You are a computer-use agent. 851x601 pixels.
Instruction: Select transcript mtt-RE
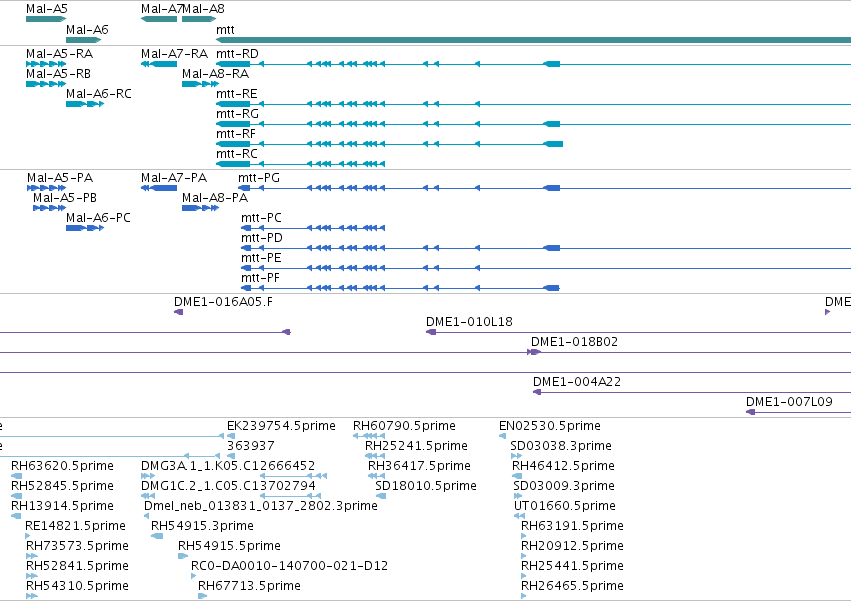click(534, 104)
